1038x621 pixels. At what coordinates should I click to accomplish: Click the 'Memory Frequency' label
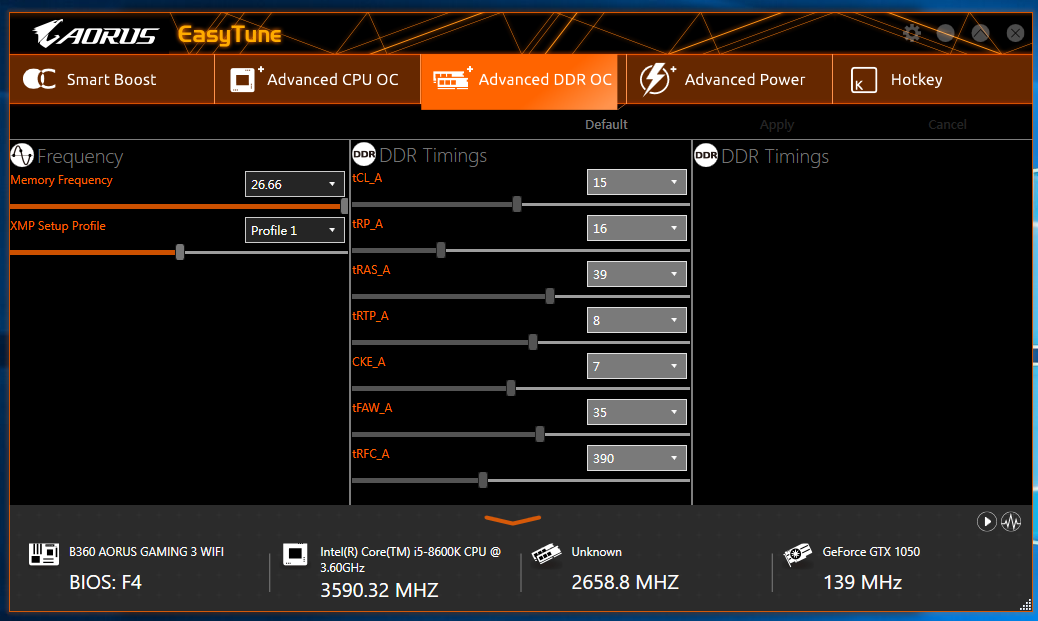point(62,180)
